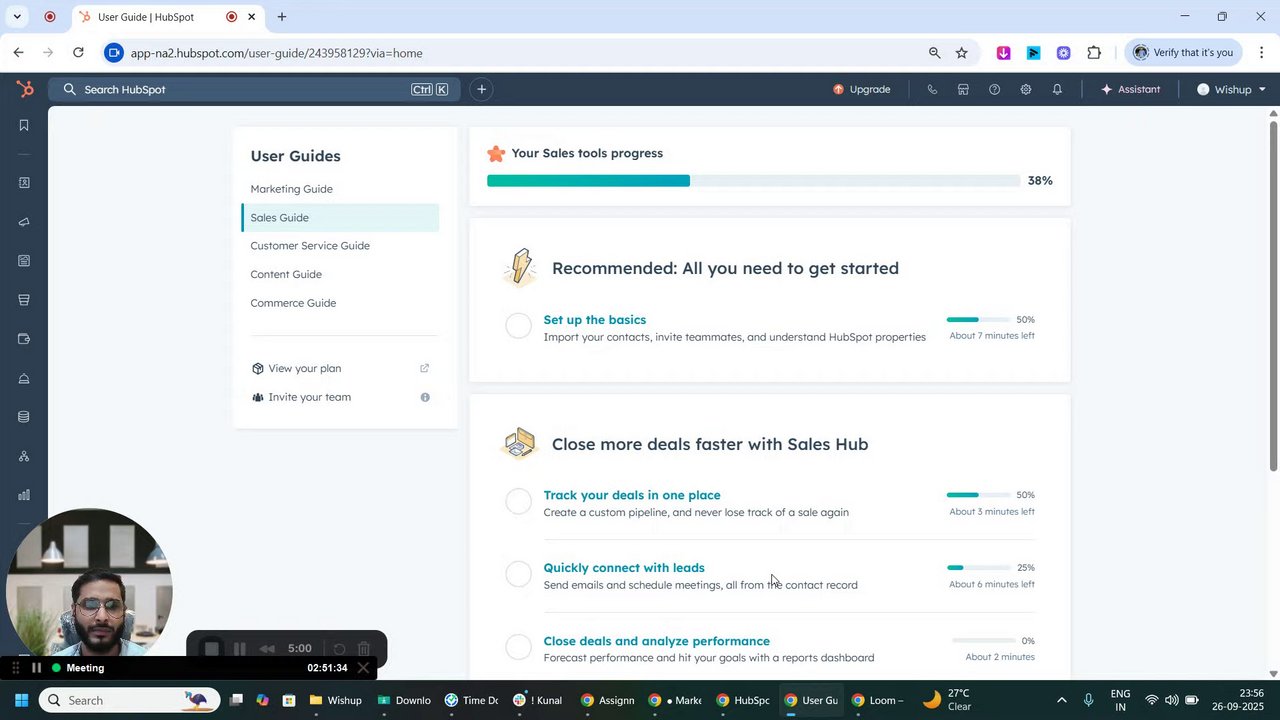Open Track your deals in one place

632,495
